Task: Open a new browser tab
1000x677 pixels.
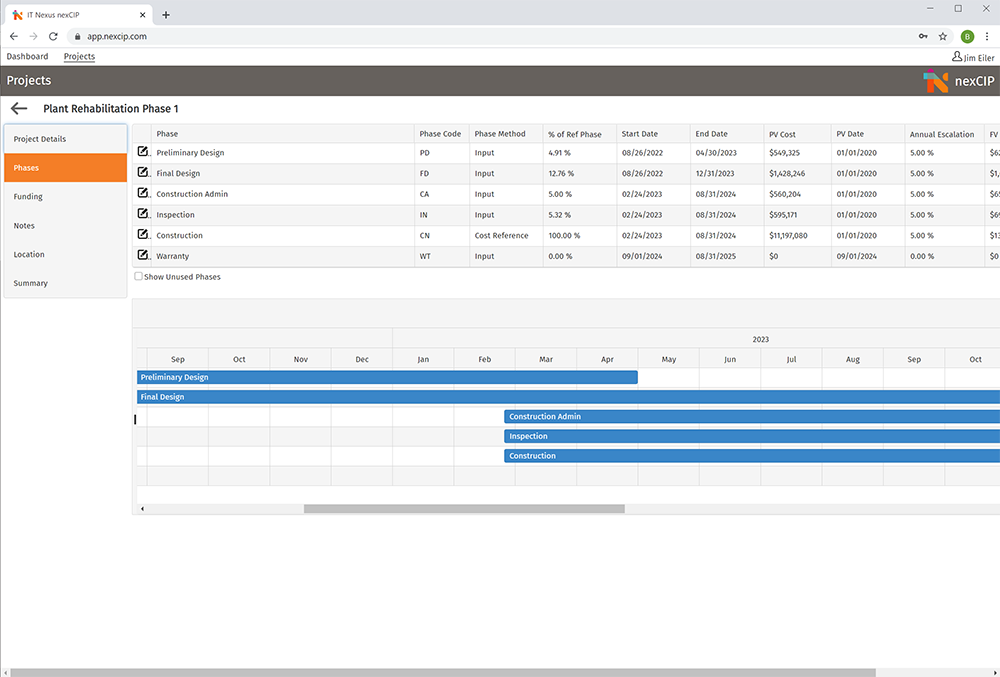Action: pos(166,15)
